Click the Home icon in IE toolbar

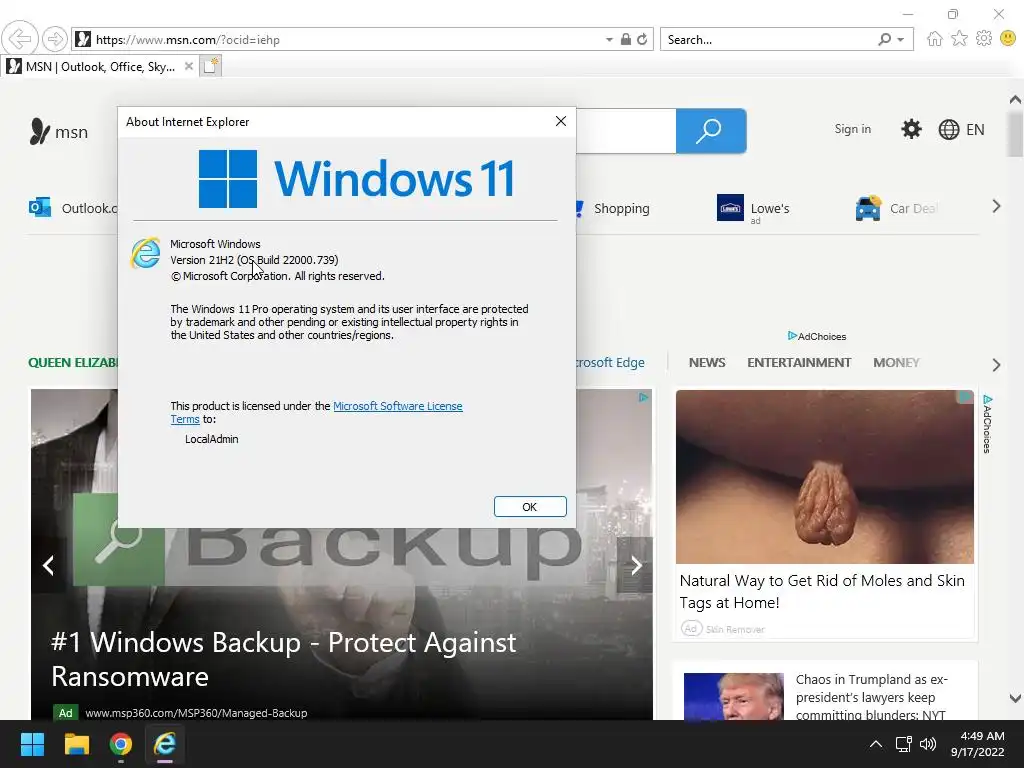(935, 39)
